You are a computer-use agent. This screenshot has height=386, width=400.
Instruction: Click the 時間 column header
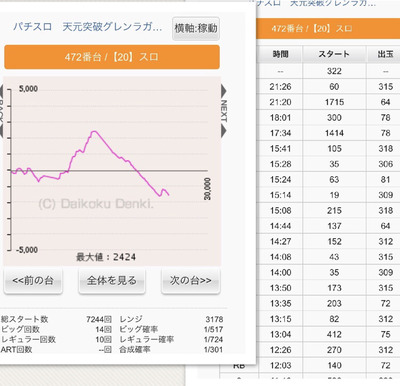click(280, 54)
